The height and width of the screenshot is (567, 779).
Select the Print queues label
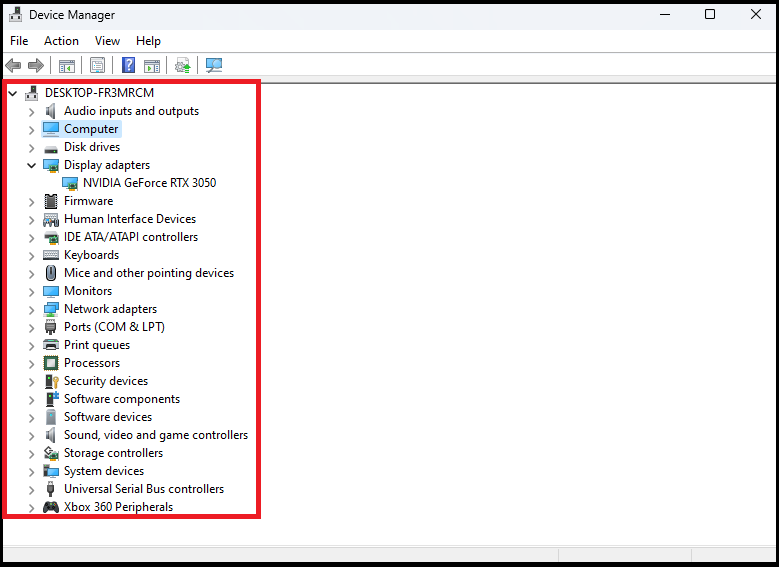97,345
